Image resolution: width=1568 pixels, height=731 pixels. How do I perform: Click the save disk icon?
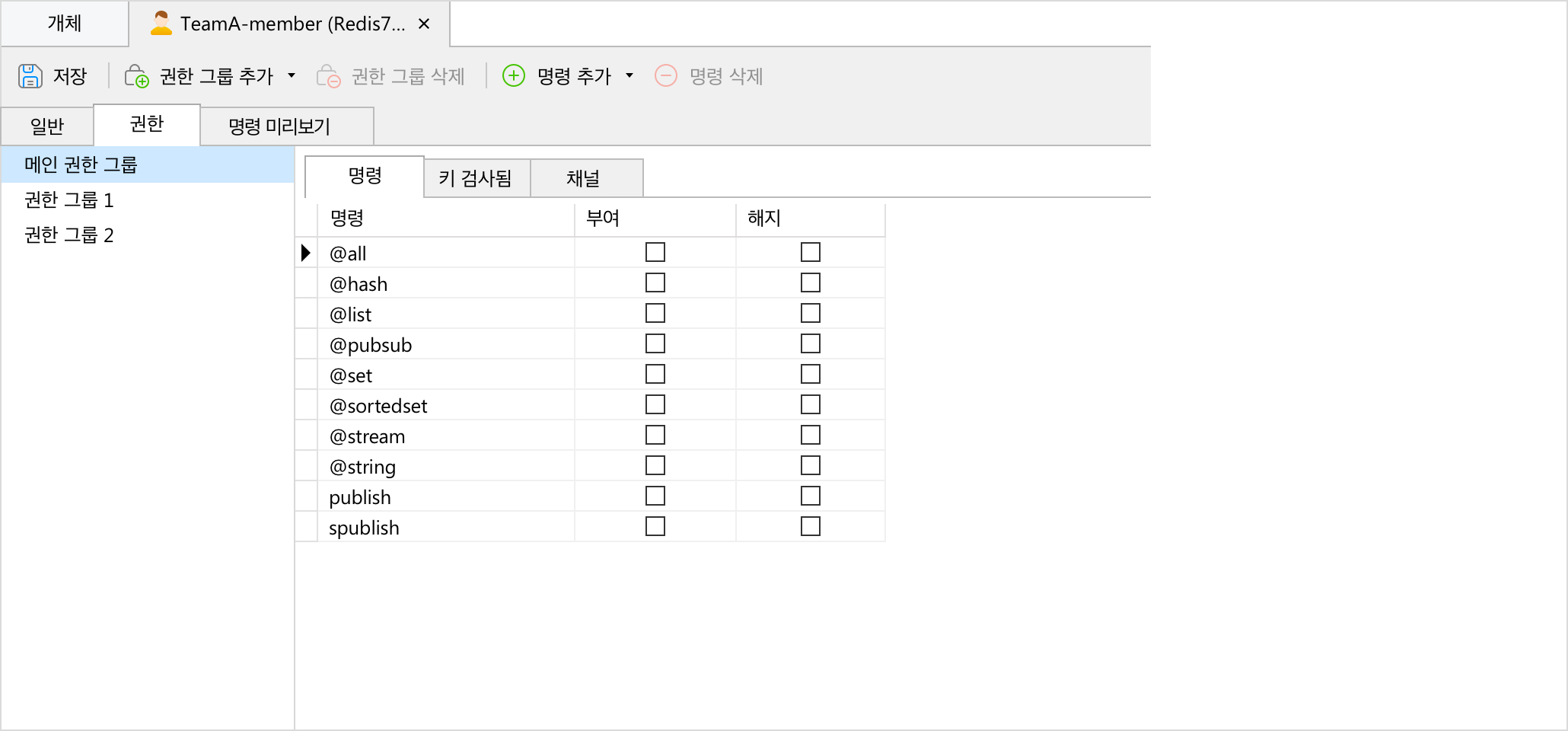tap(30, 76)
